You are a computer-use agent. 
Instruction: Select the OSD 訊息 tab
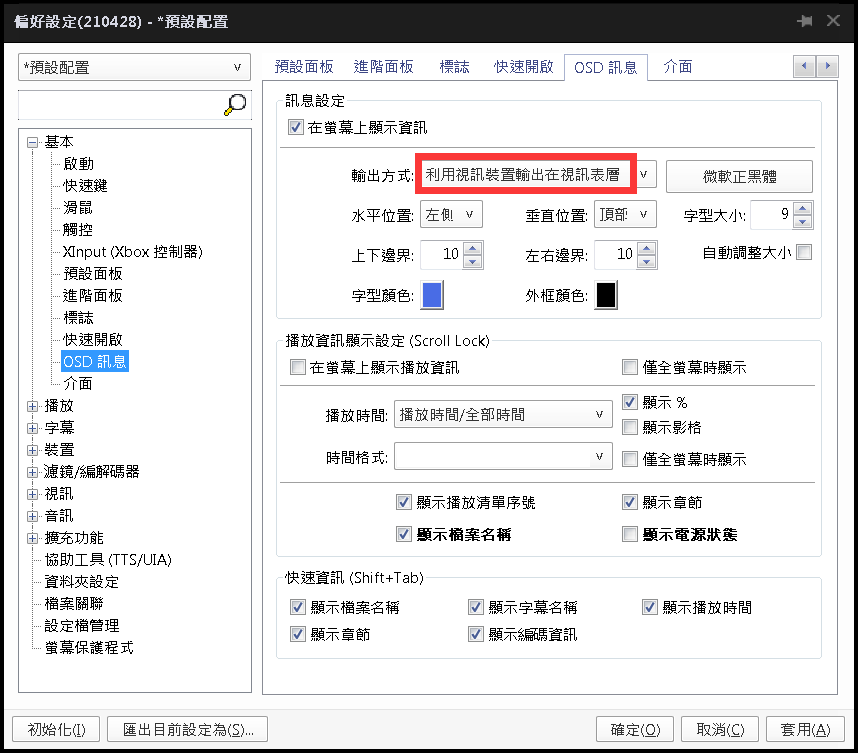[x=606, y=67]
